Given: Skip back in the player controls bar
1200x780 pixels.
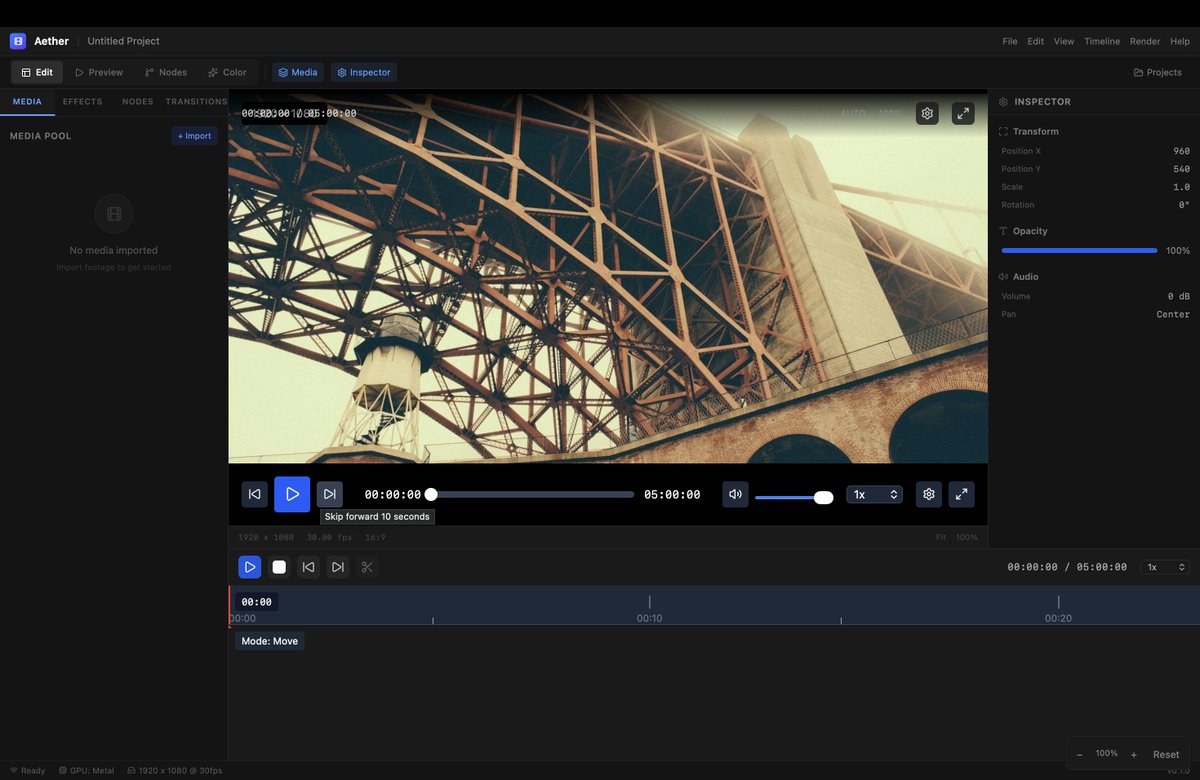Looking at the screenshot, I should 254,494.
